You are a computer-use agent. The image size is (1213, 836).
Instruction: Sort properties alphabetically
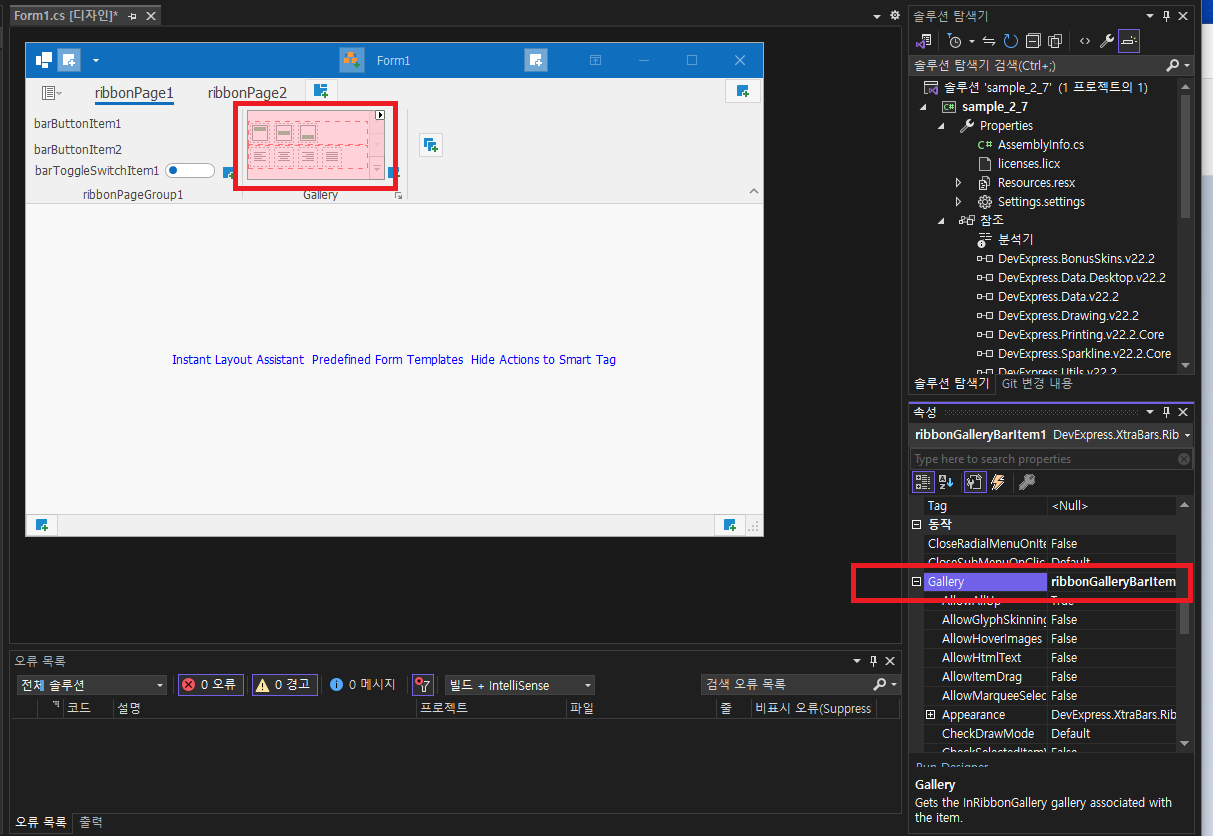coord(947,483)
